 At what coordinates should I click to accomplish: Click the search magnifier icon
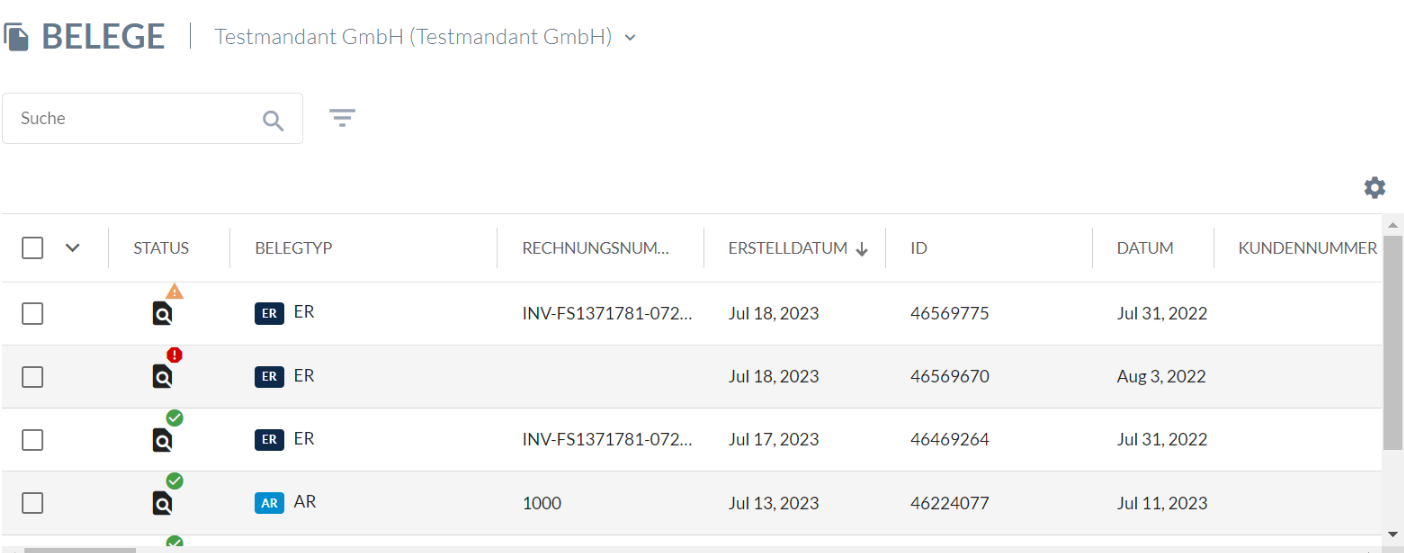pos(273,121)
